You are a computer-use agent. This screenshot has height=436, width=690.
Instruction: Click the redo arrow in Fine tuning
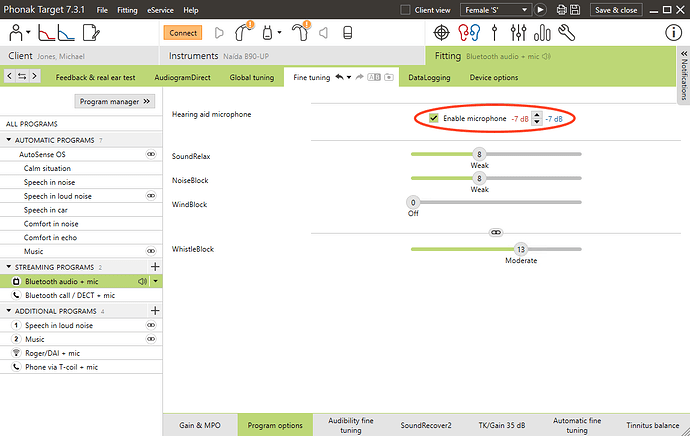coord(360,77)
